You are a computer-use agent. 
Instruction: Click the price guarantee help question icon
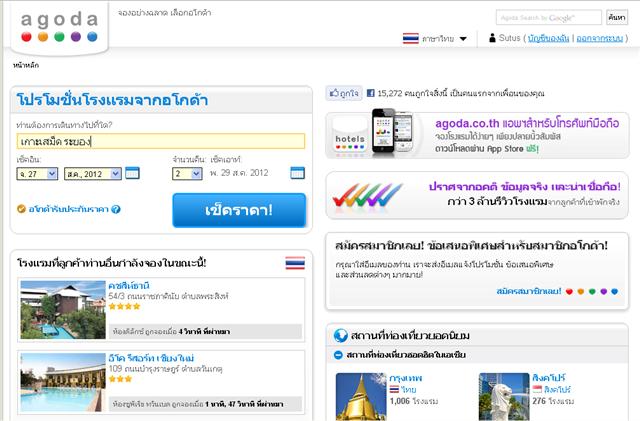[116, 209]
